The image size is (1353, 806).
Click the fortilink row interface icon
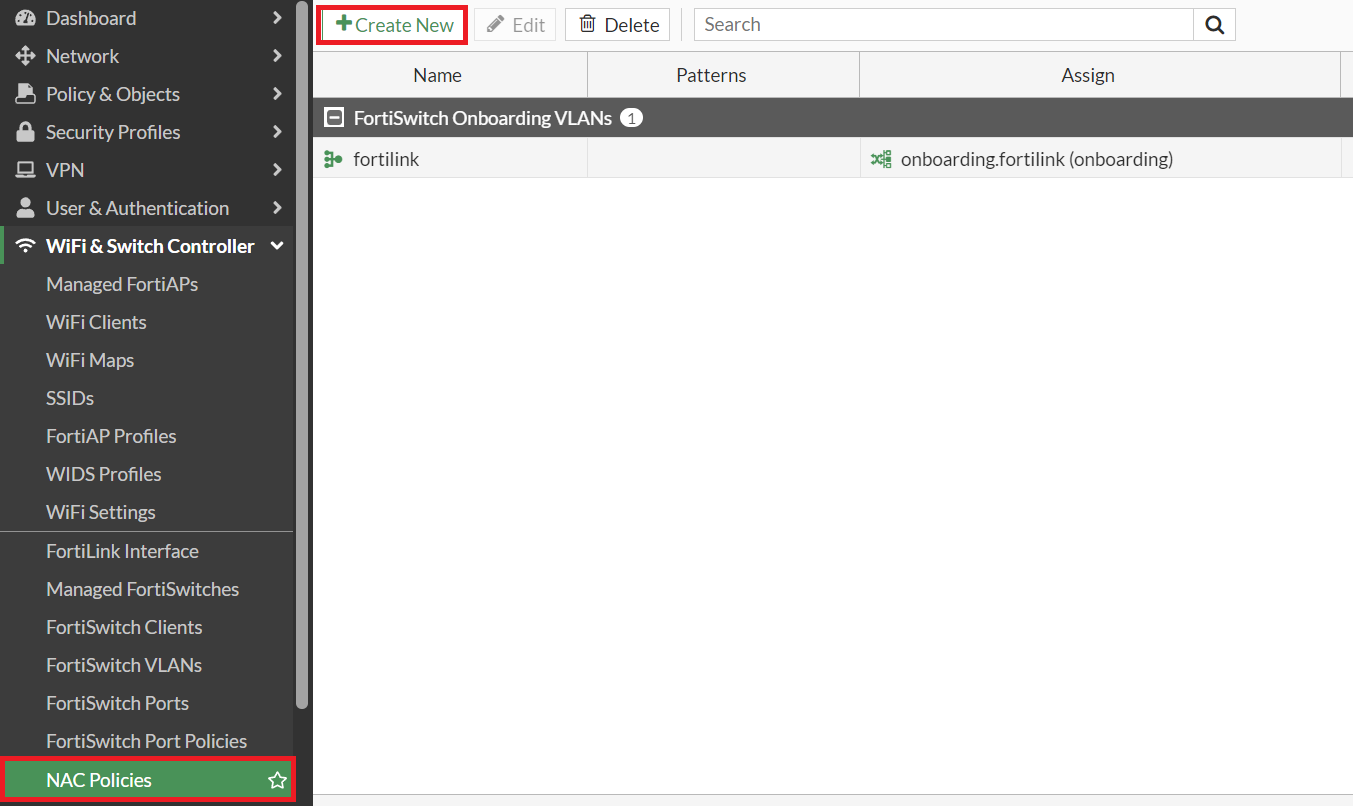coord(333,159)
